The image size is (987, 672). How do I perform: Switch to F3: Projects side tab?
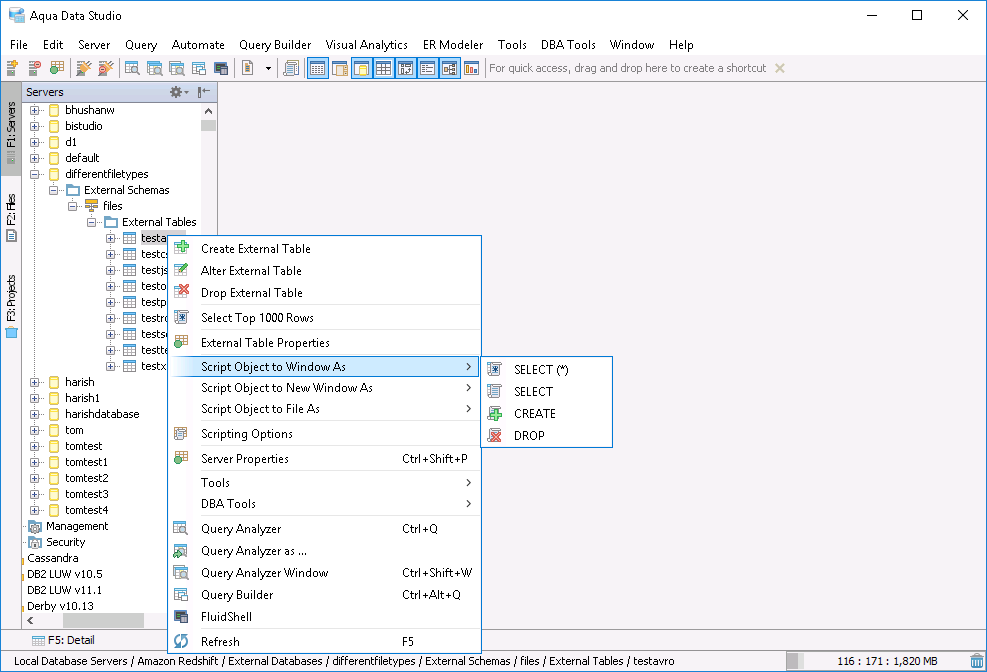coord(11,306)
